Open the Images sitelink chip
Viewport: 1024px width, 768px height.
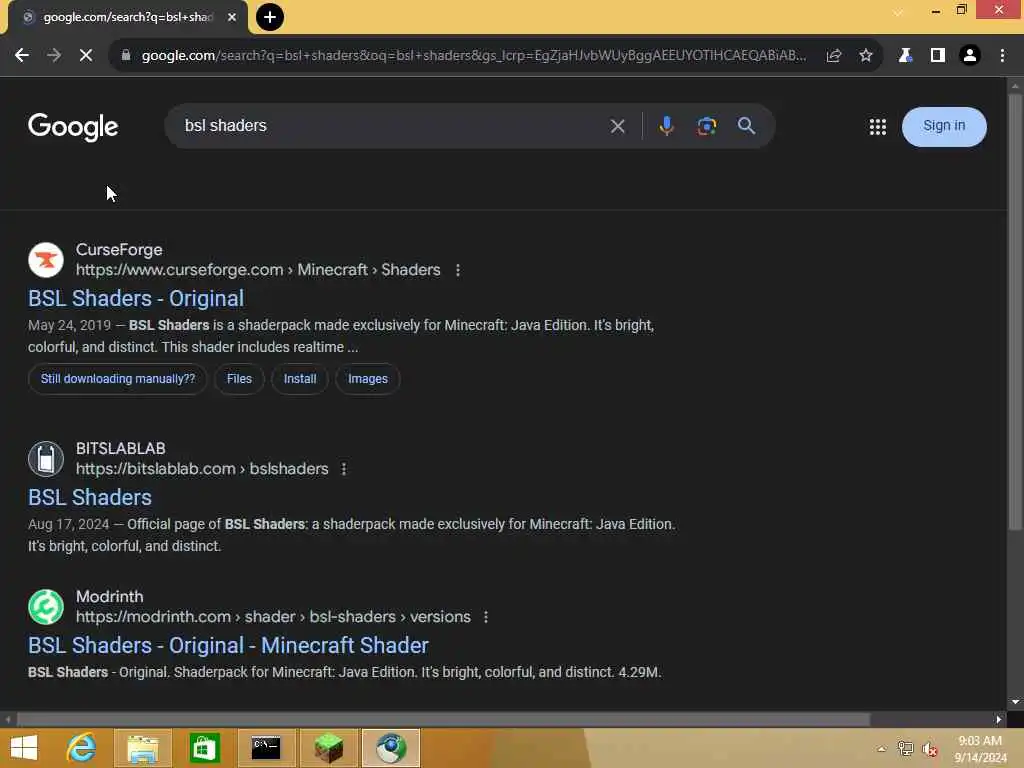tap(368, 379)
